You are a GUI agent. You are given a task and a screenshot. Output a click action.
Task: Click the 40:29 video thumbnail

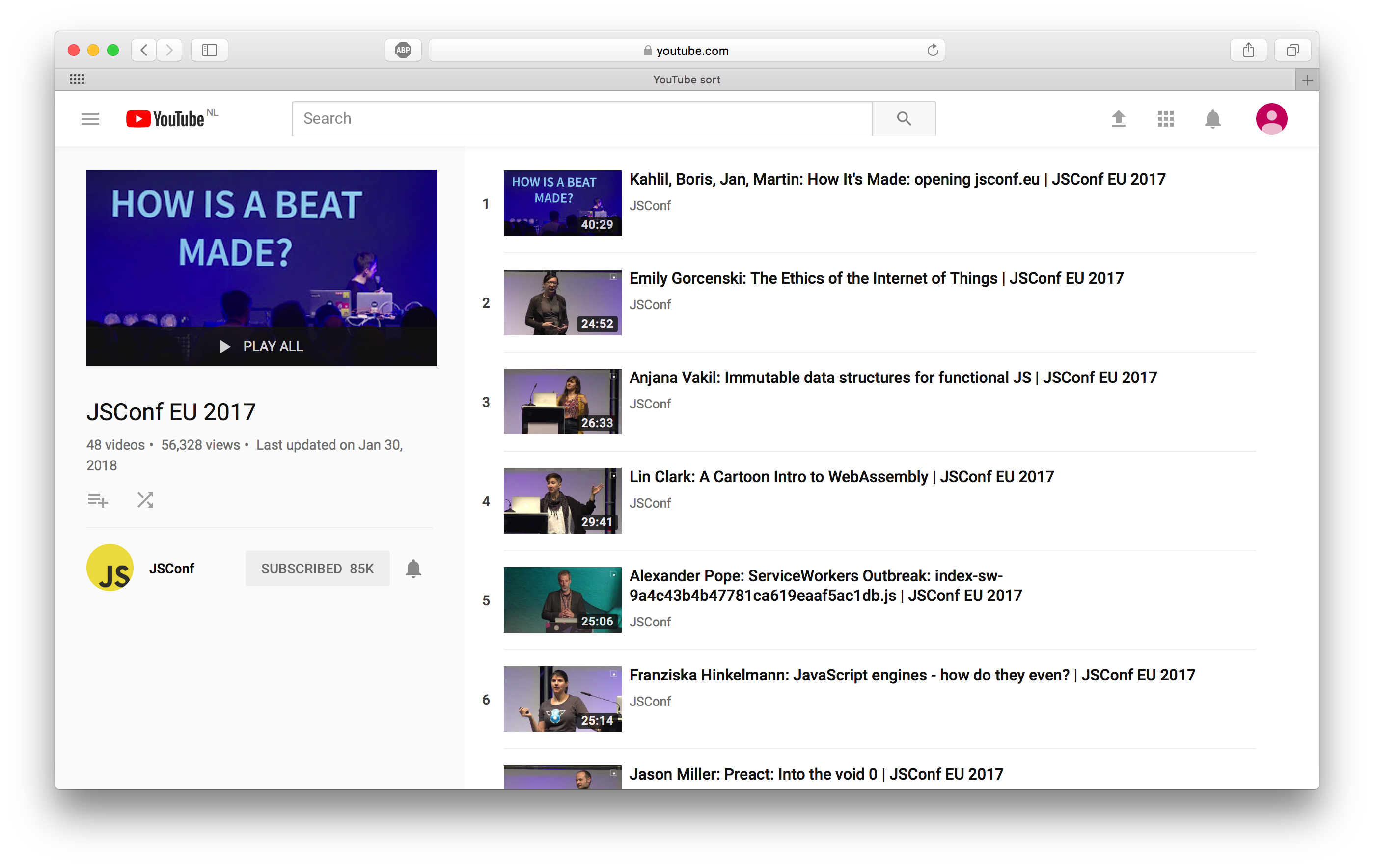[x=563, y=203]
